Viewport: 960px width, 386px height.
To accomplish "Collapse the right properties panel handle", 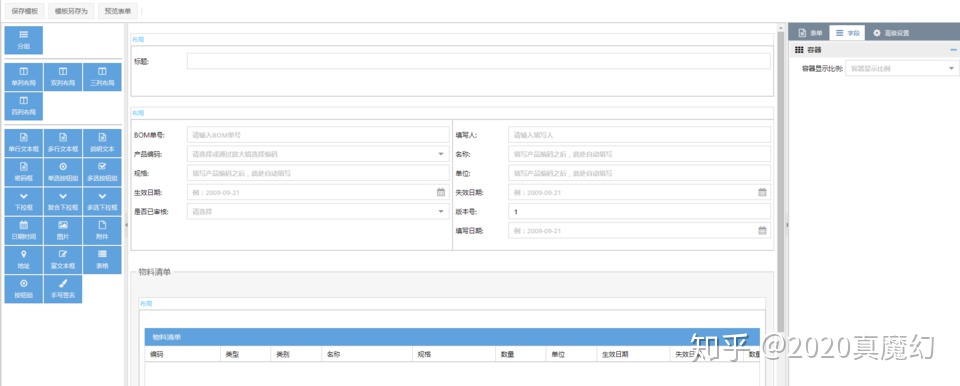I will click(787, 225).
